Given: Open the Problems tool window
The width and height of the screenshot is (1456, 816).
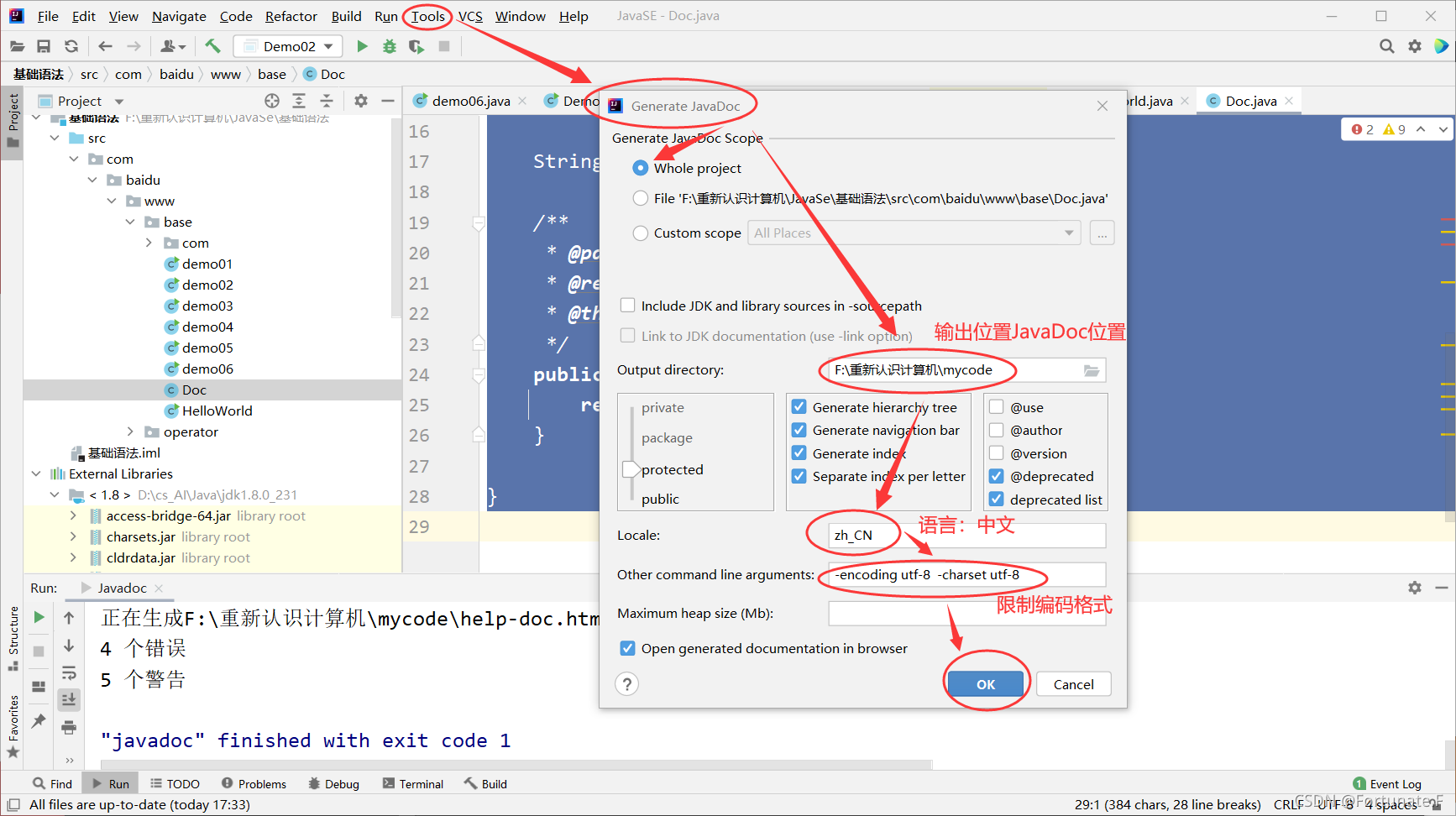Looking at the screenshot, I should (x=254, y=784).
